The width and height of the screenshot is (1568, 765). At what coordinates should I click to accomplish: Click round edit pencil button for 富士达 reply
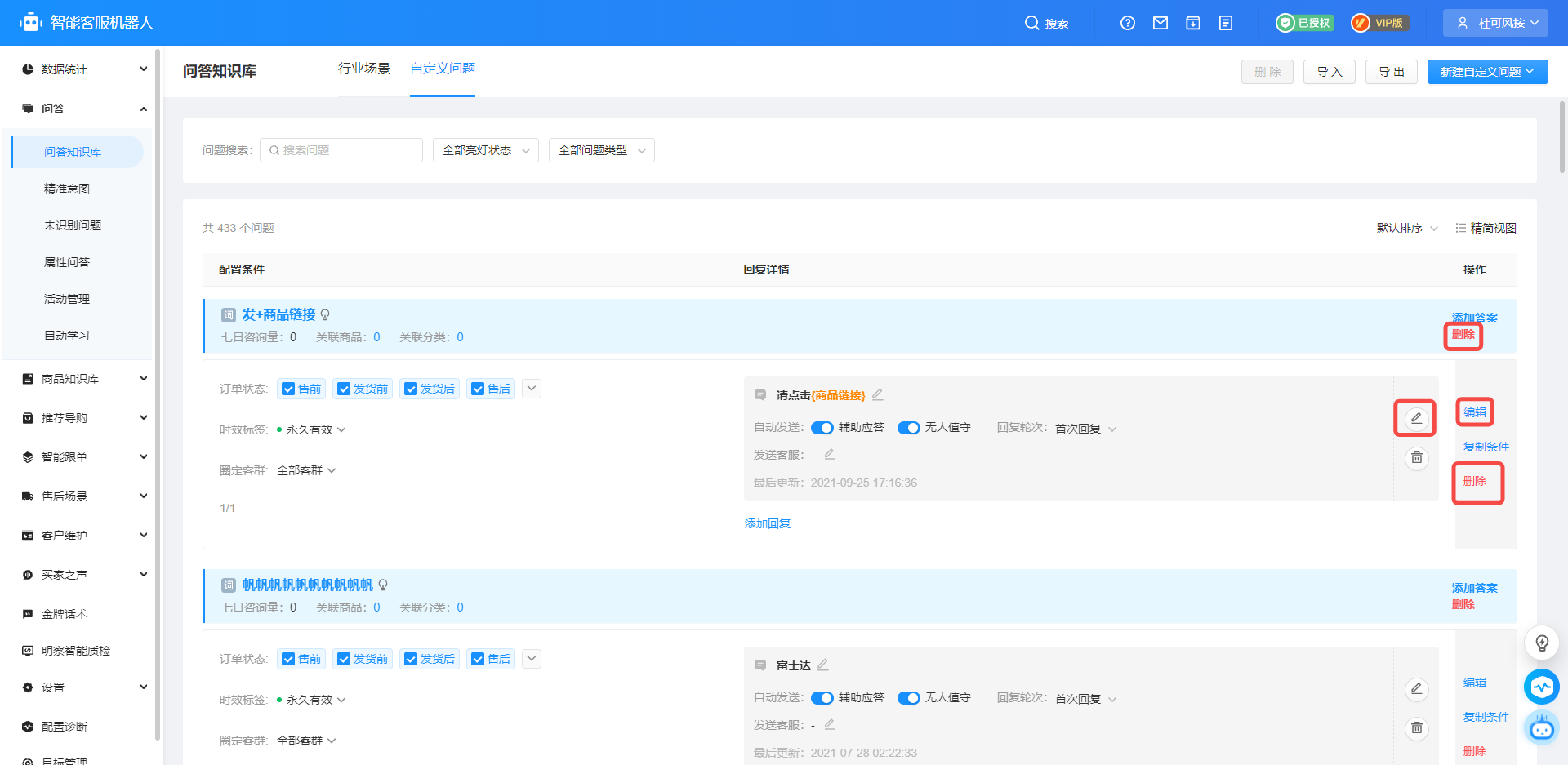[x=1416, y=688]
